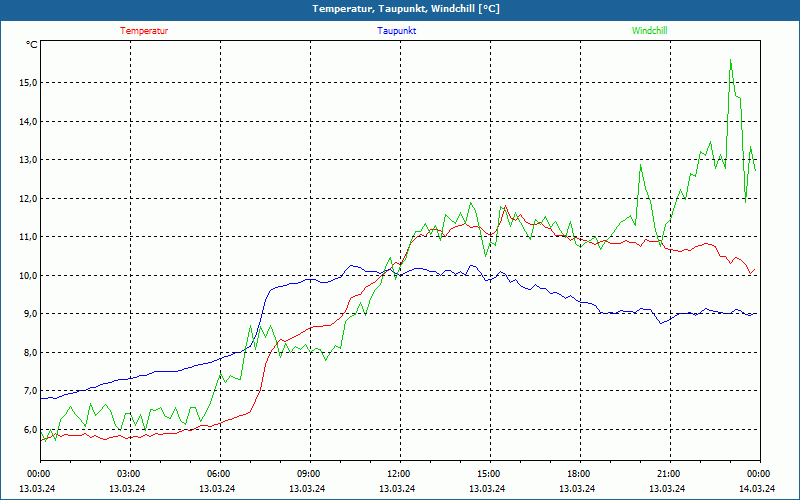Click the 21:00 time axis label

(x=670, y=474)
